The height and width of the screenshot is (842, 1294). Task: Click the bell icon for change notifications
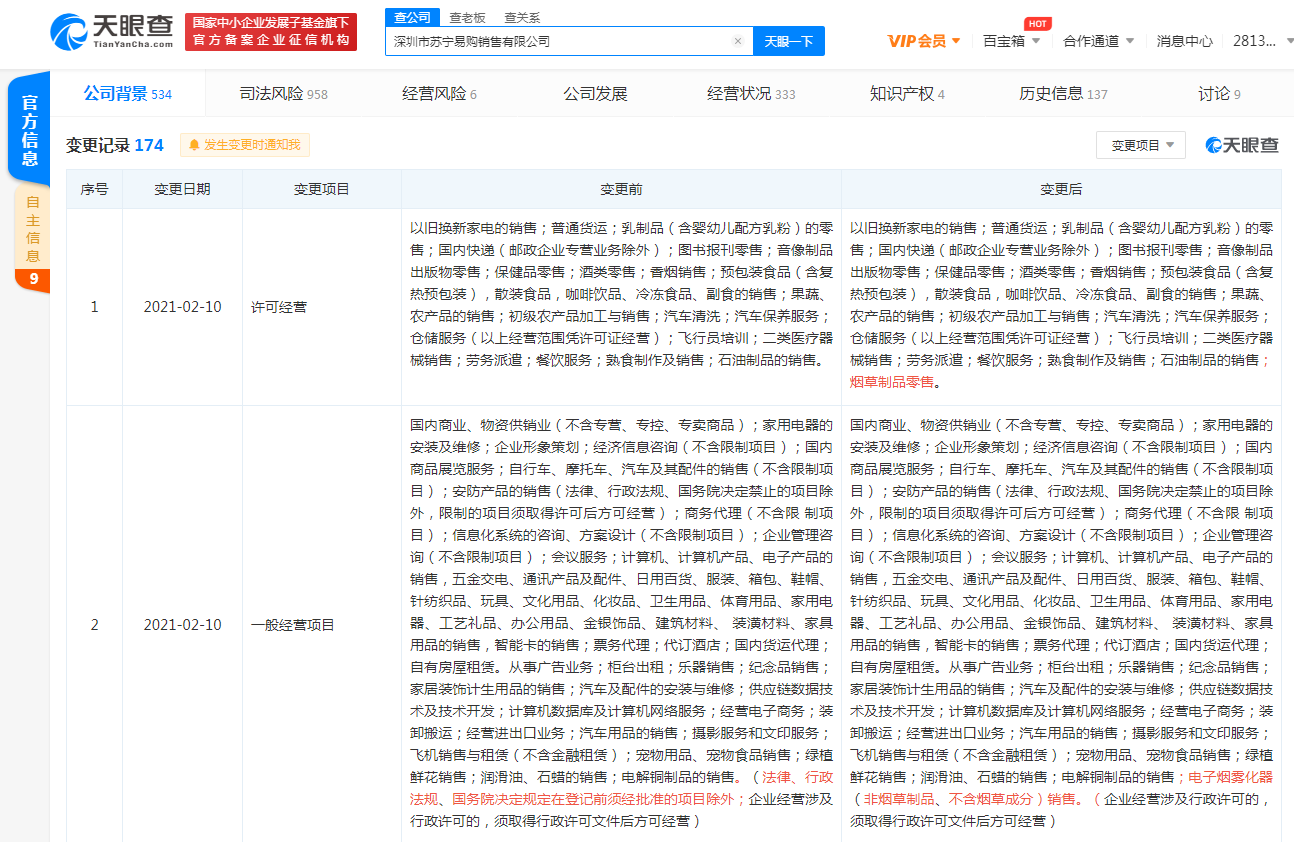193,145
